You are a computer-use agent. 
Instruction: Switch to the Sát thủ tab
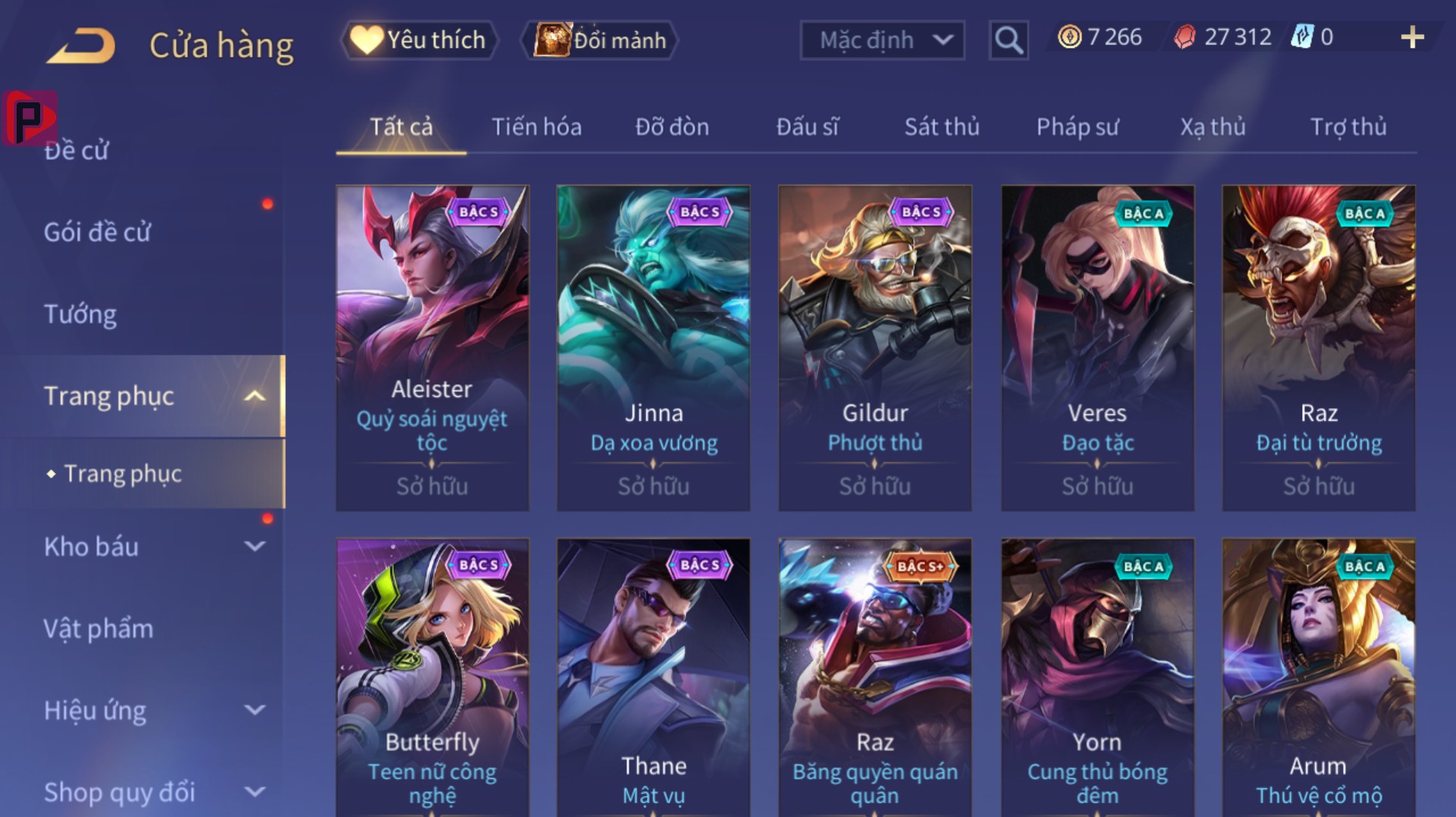(942, 127)
